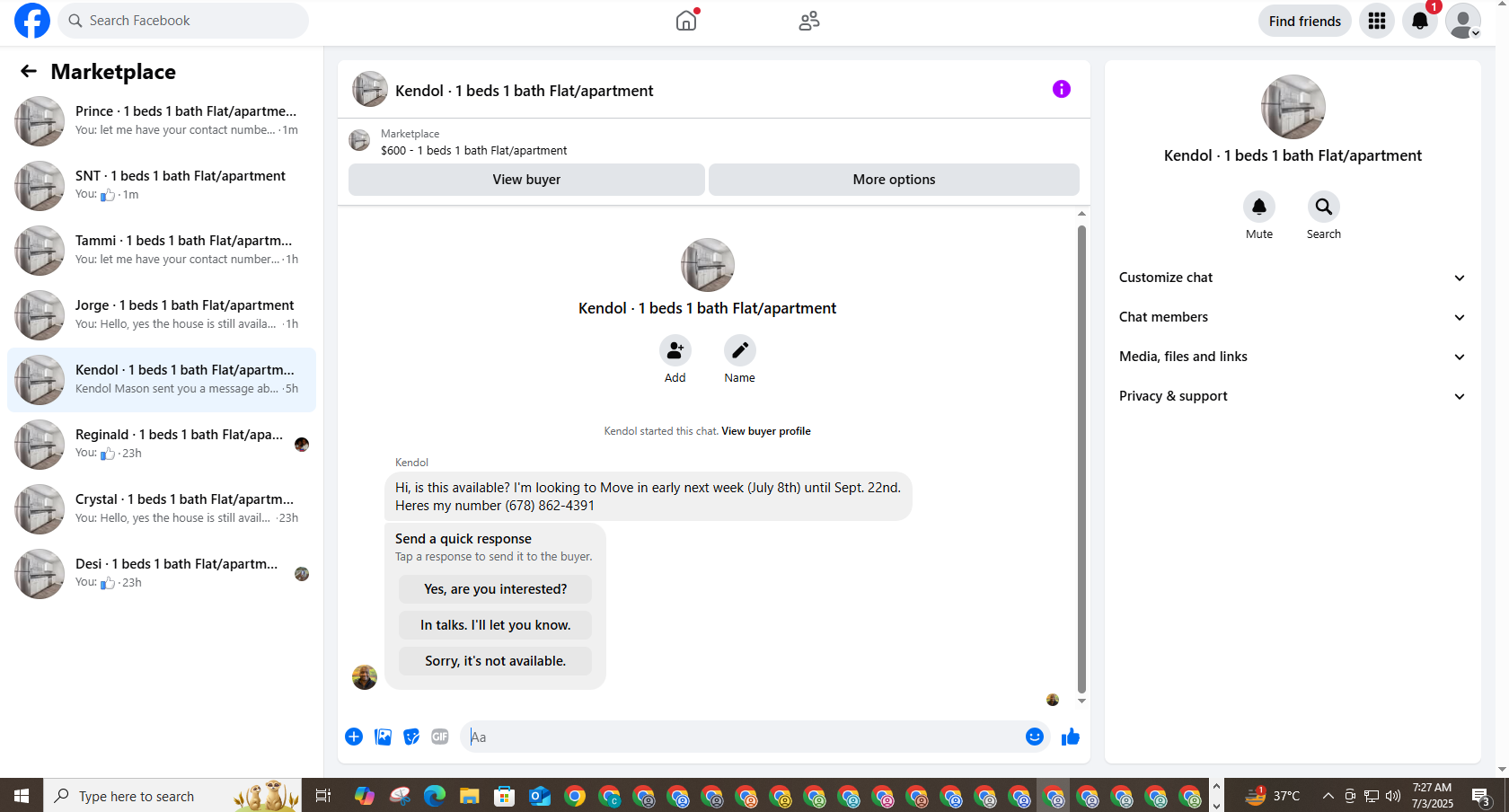Expand Customize chat section
The image size is (1509, 812).
(x=1293, y=278)
